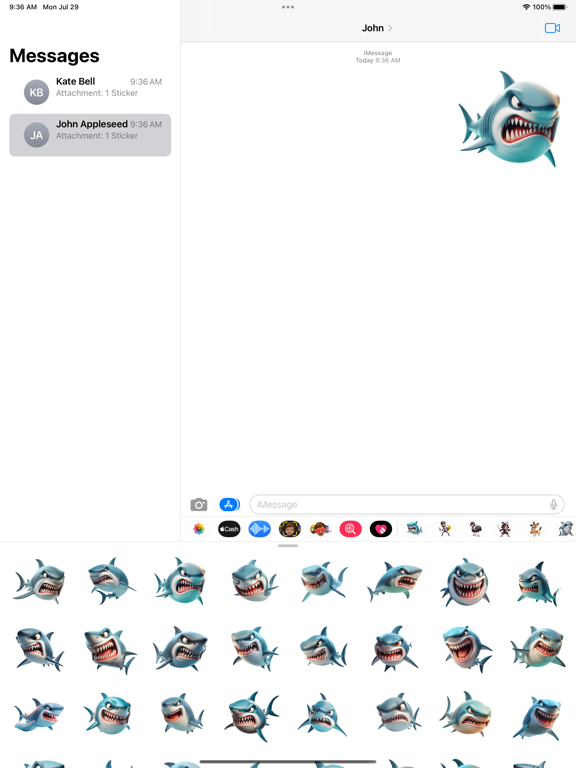Pick the last shark sticker in the top row

[x=538, y=583]
